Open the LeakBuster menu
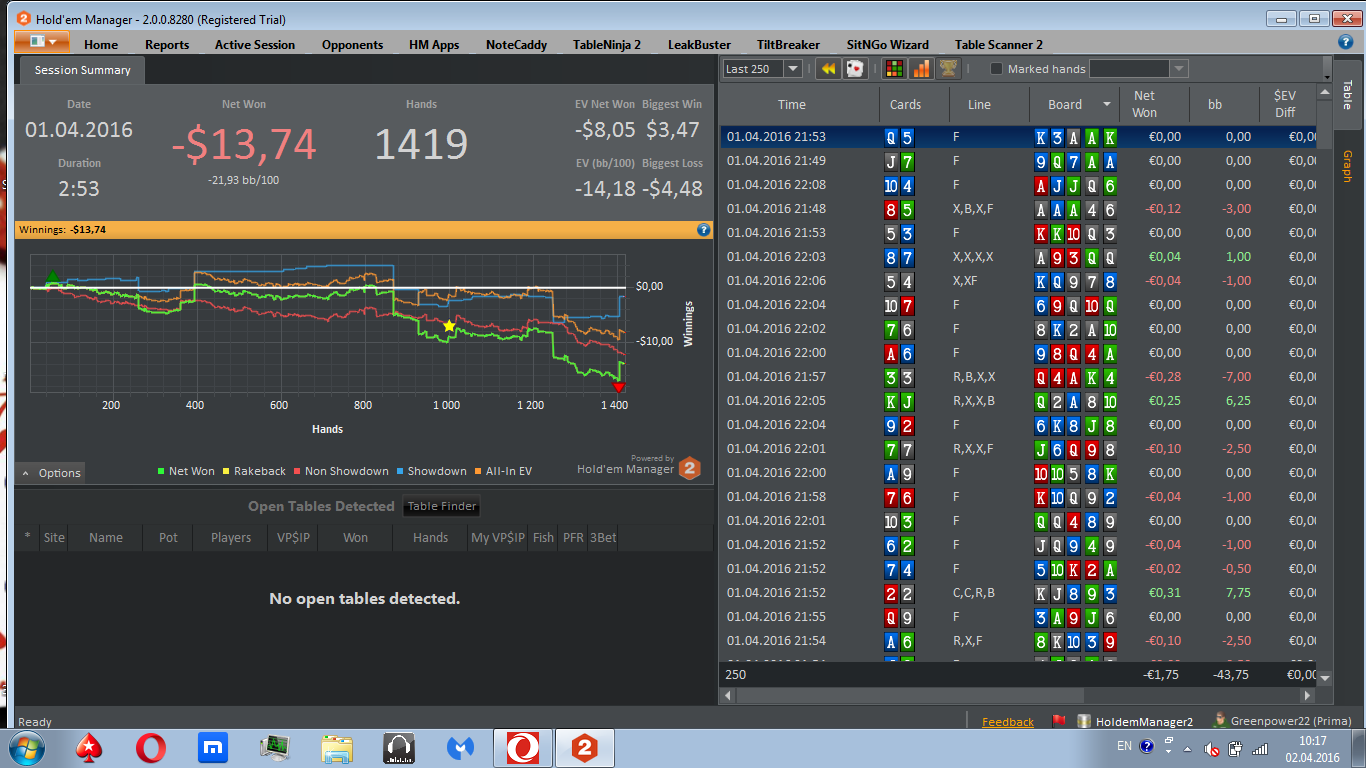 point(699,44)
